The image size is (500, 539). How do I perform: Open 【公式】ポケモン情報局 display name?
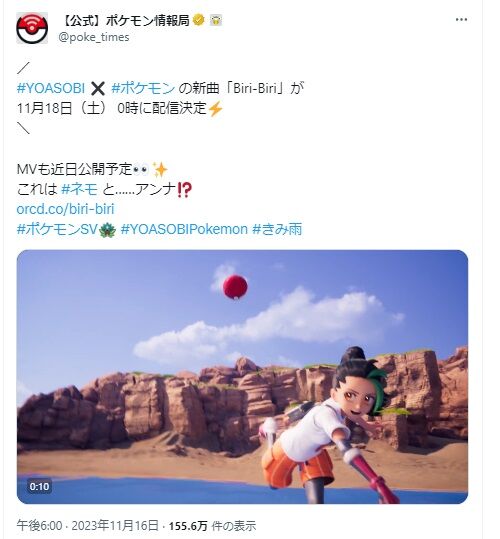[124, 20]
